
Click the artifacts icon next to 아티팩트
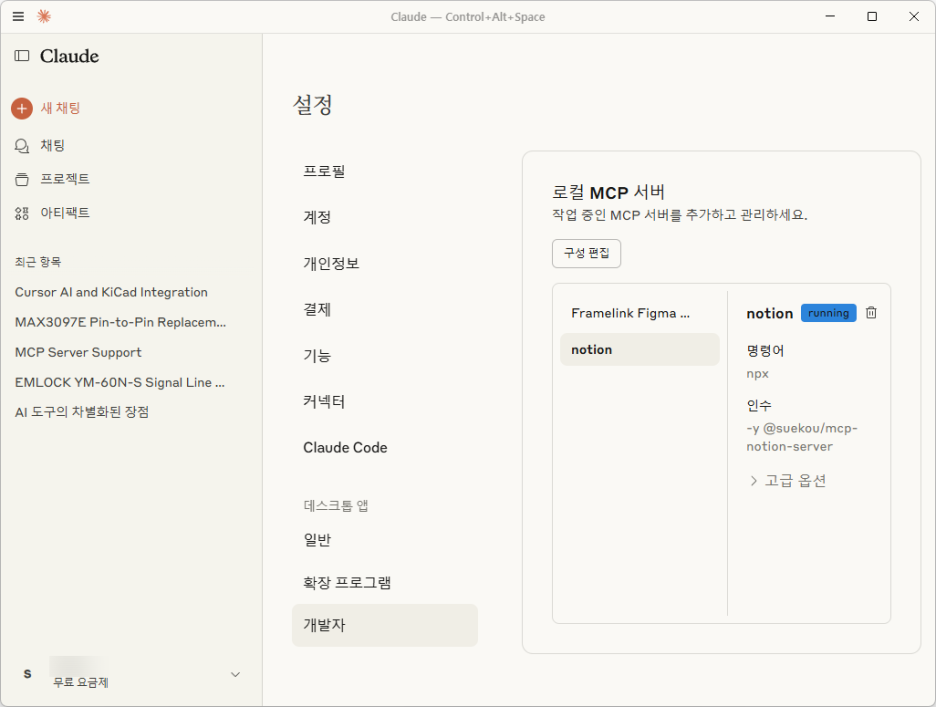coord(22,213)
